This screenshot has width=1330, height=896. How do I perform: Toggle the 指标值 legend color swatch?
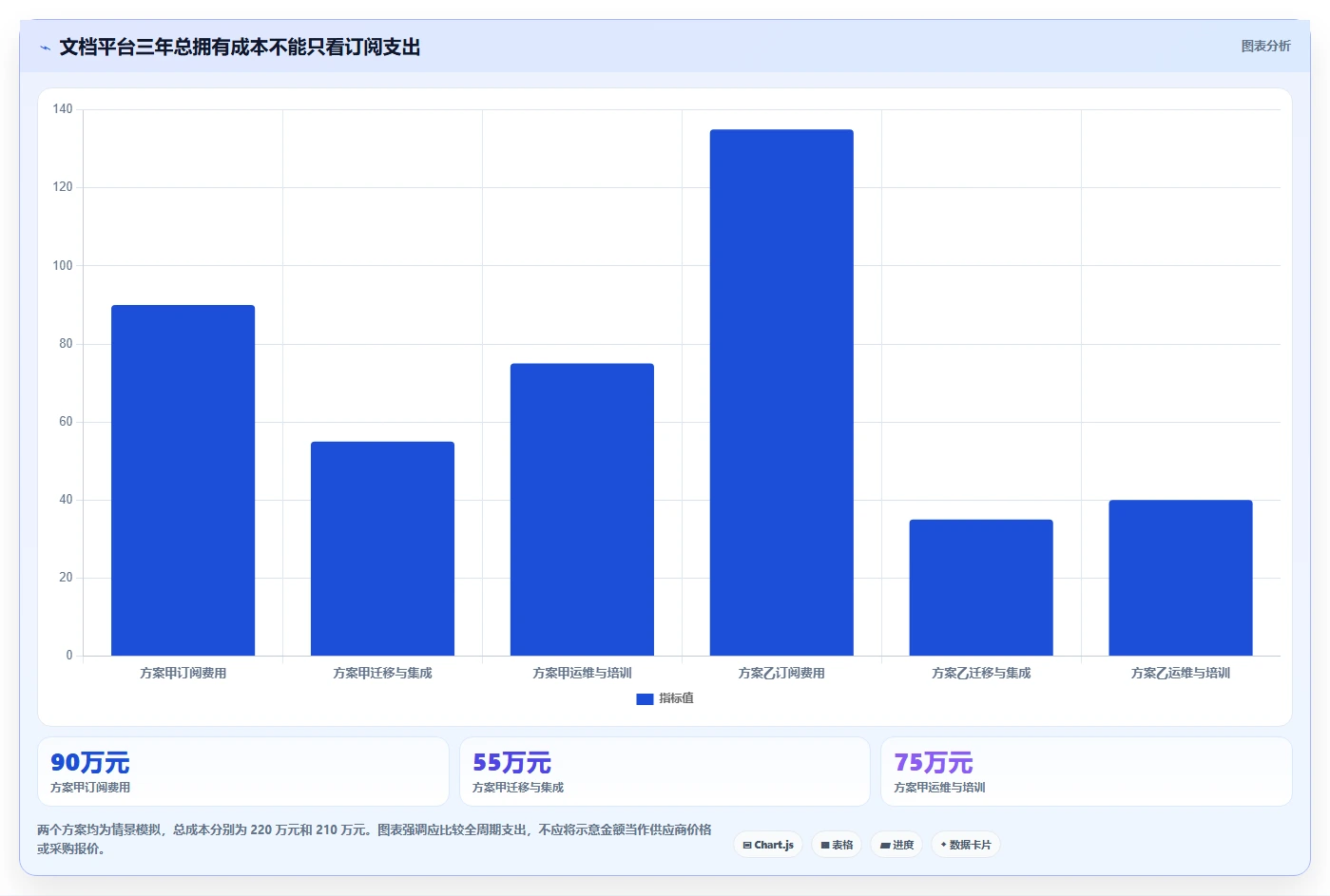click(x=645, y=698)
